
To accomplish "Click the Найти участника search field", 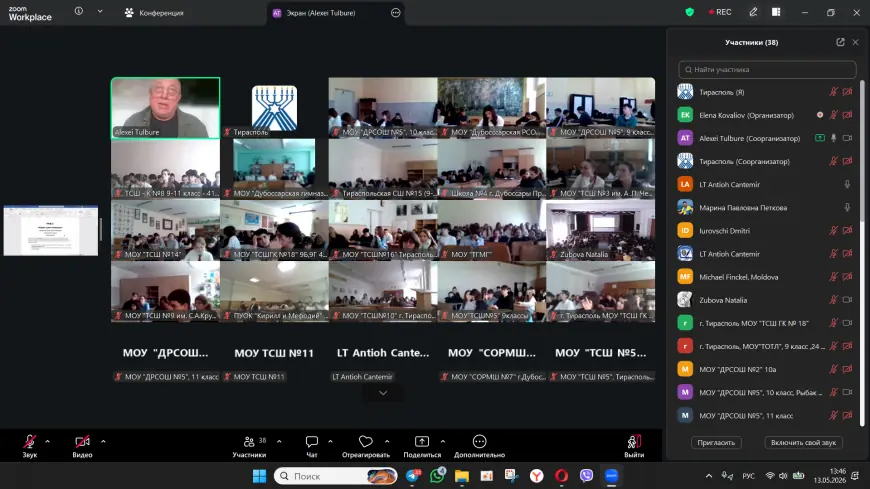I will click(x=767, y=69).
